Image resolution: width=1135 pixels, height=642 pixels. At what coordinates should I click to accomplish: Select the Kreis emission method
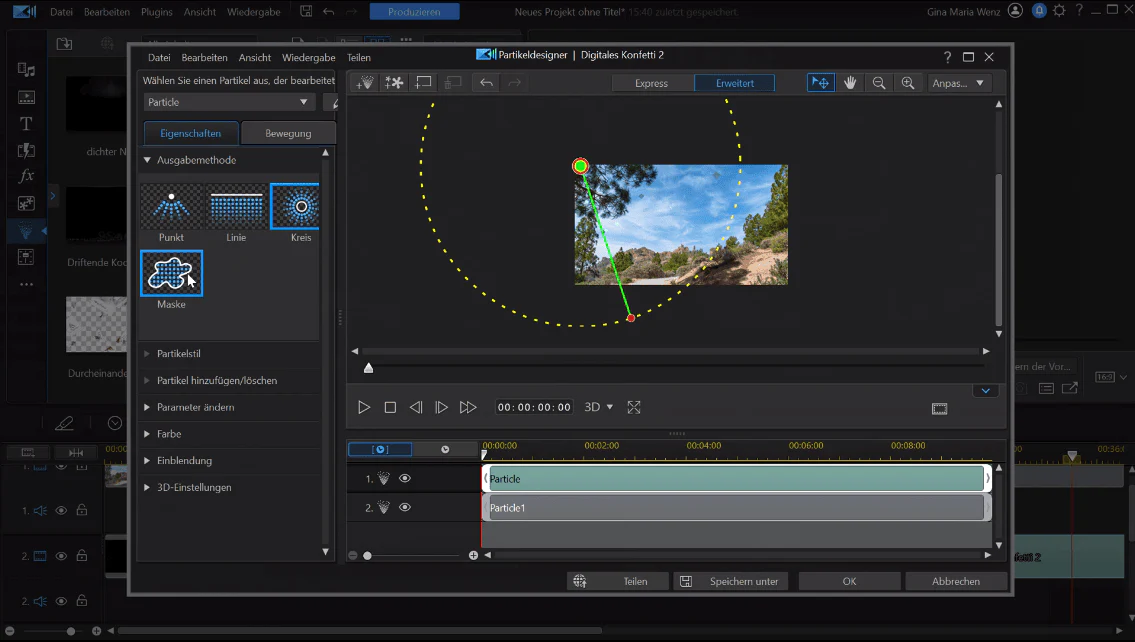click(295, 206)
